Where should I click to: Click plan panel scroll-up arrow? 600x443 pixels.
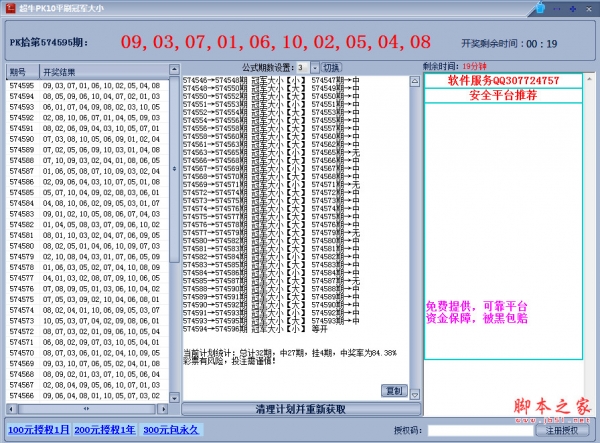click(x=415, y=81)
